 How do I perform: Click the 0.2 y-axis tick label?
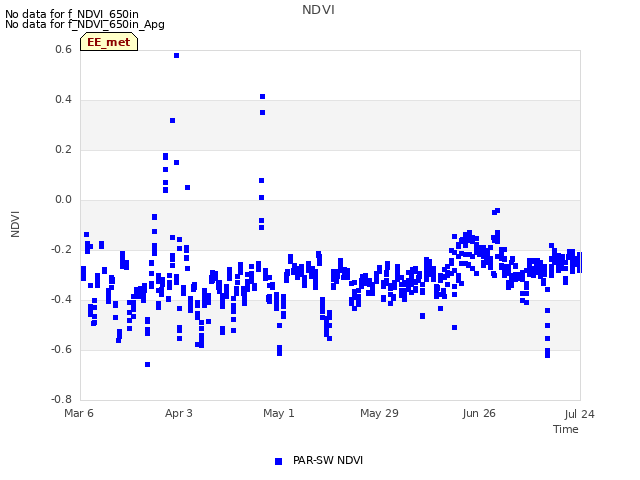pos(63,150)
